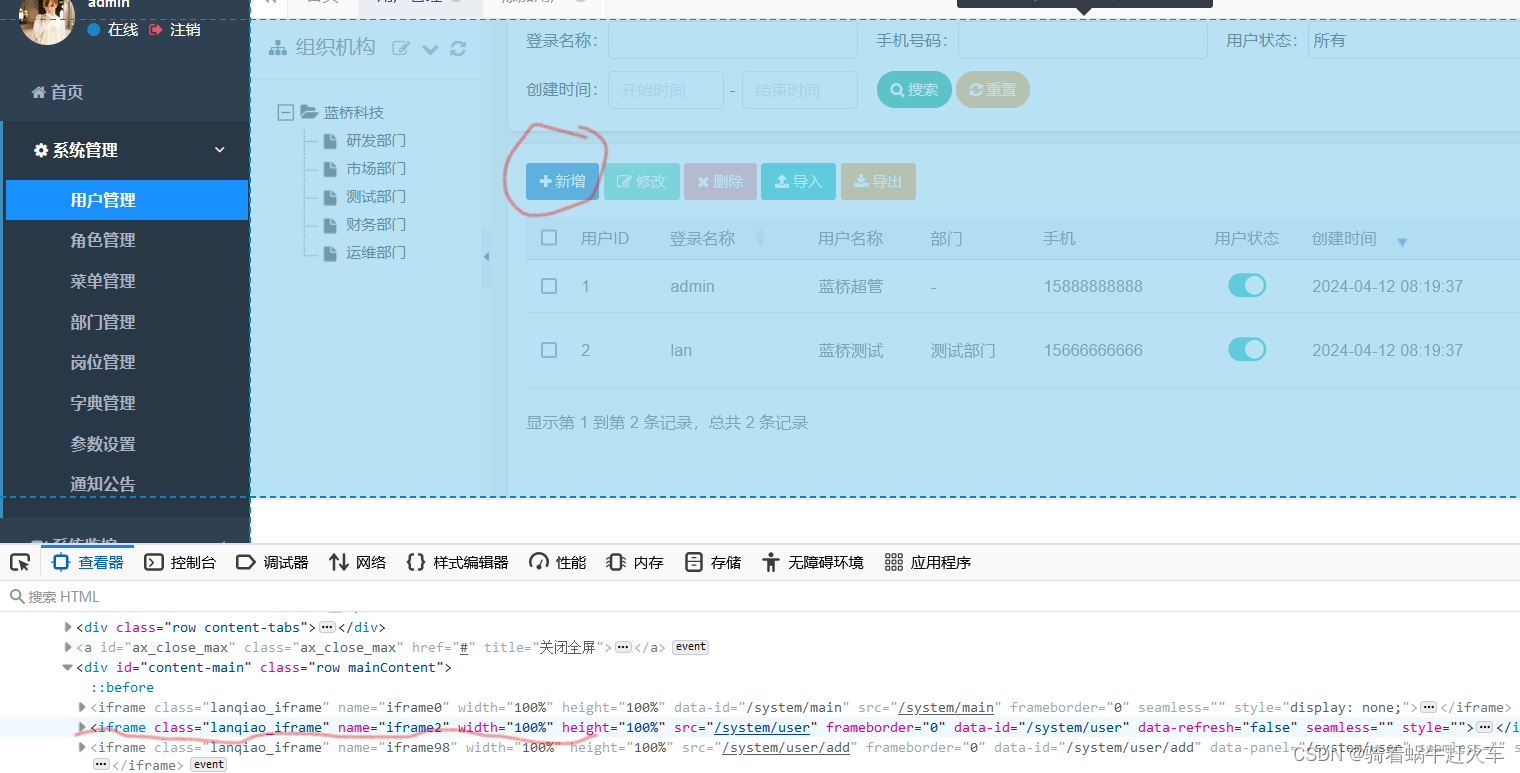1520x773 pixels.
Task: Open the 无障碍环境 accessibility icon
Action: 771,562
